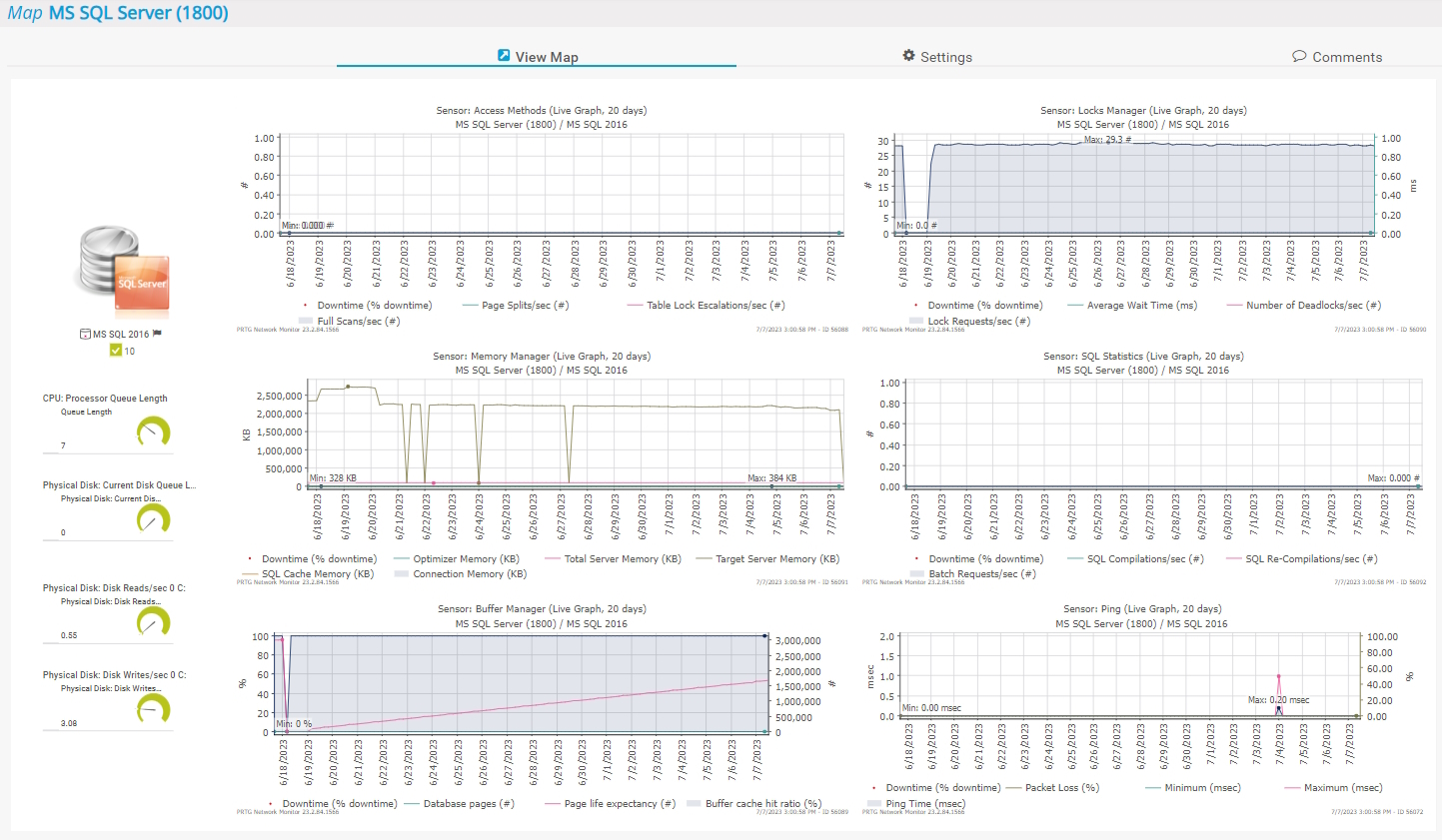Open the Comments tab
The image size is (1442, 840).
[1337, 57]
